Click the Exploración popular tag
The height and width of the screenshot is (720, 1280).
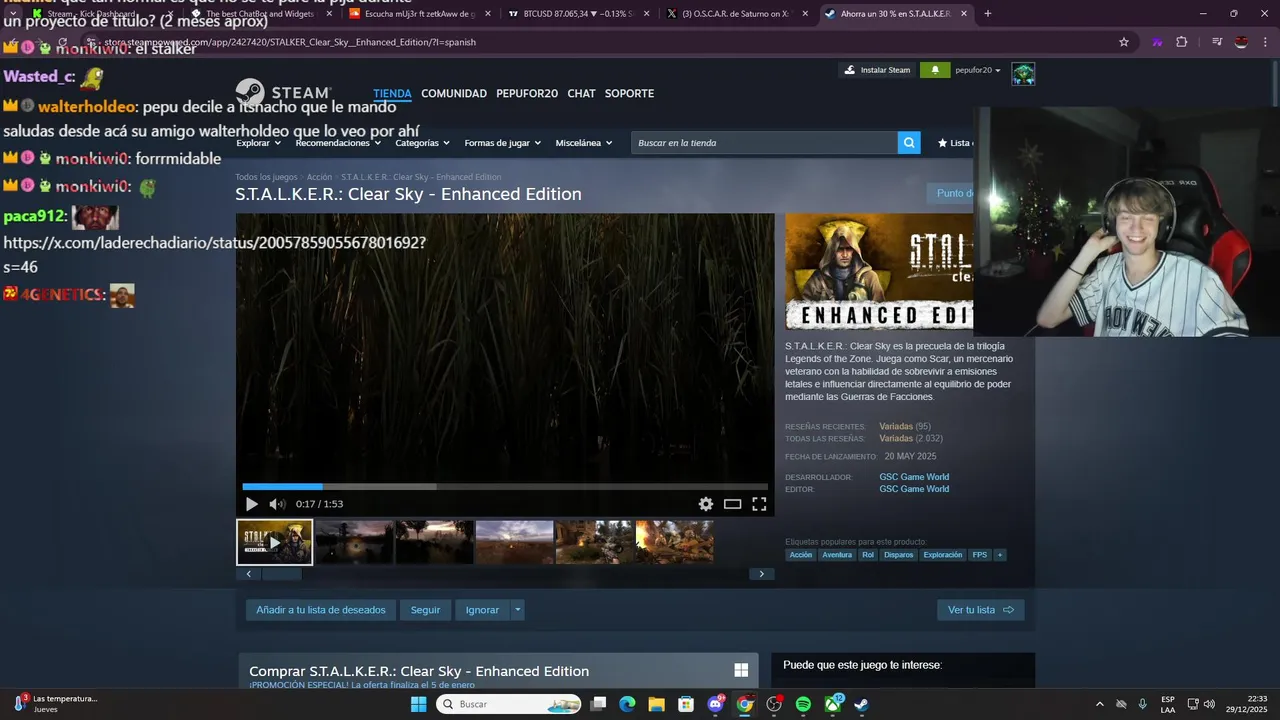(x=943, y=555)
